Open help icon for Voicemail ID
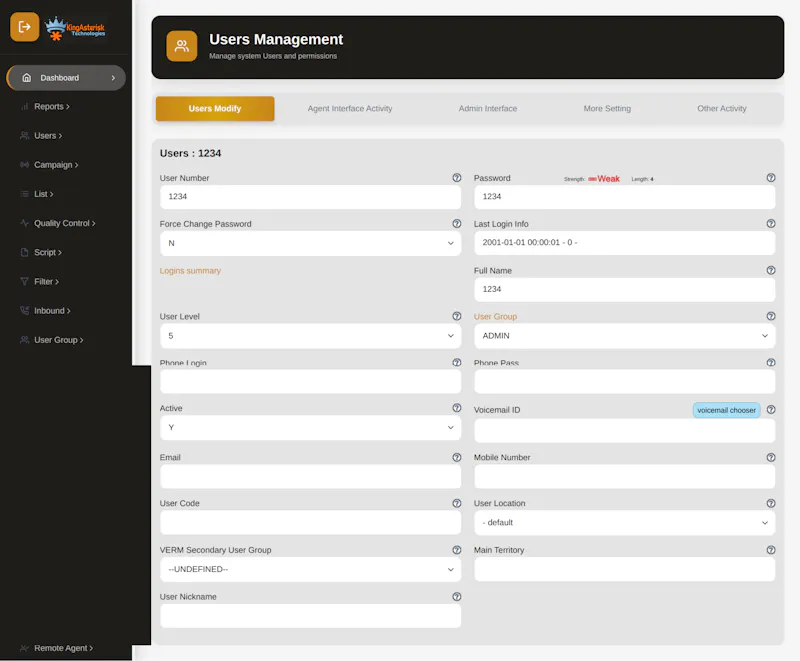Image resolution: width=800 pixels, height=661 pixels. 771,410
